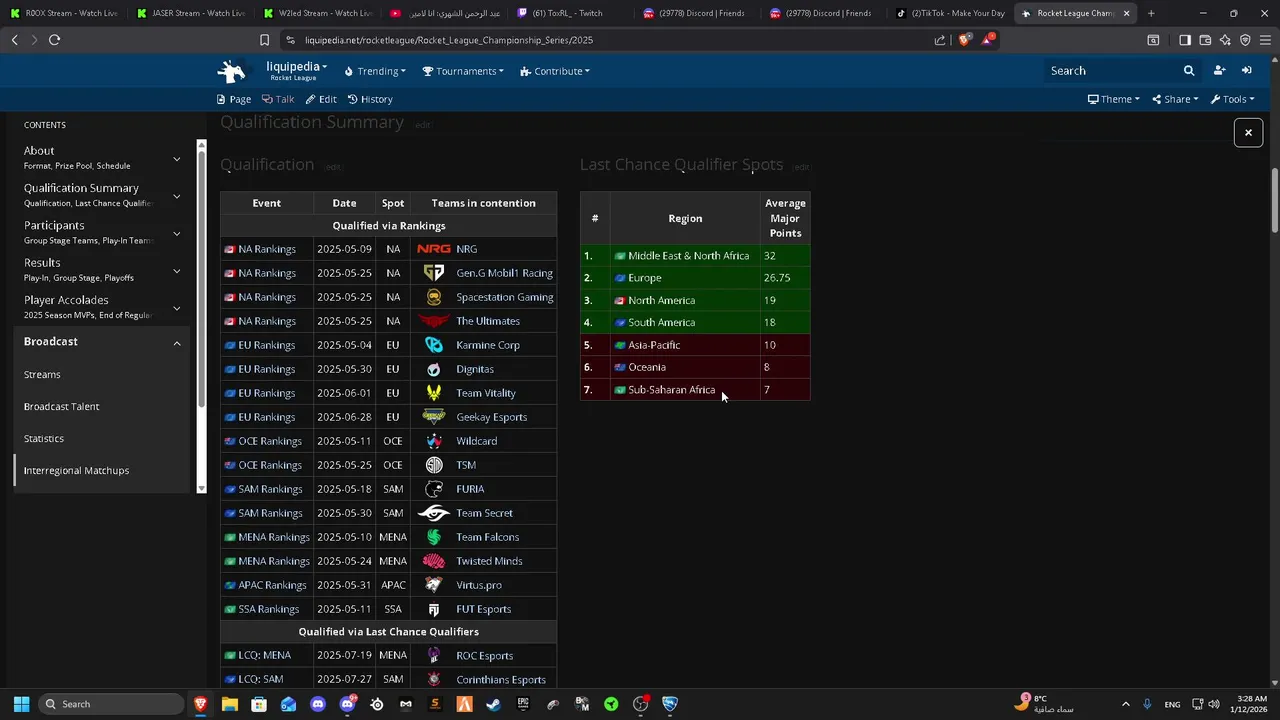Click the Team Falcons logo
Screen dimensions: 1280x720
click(434, 537)
